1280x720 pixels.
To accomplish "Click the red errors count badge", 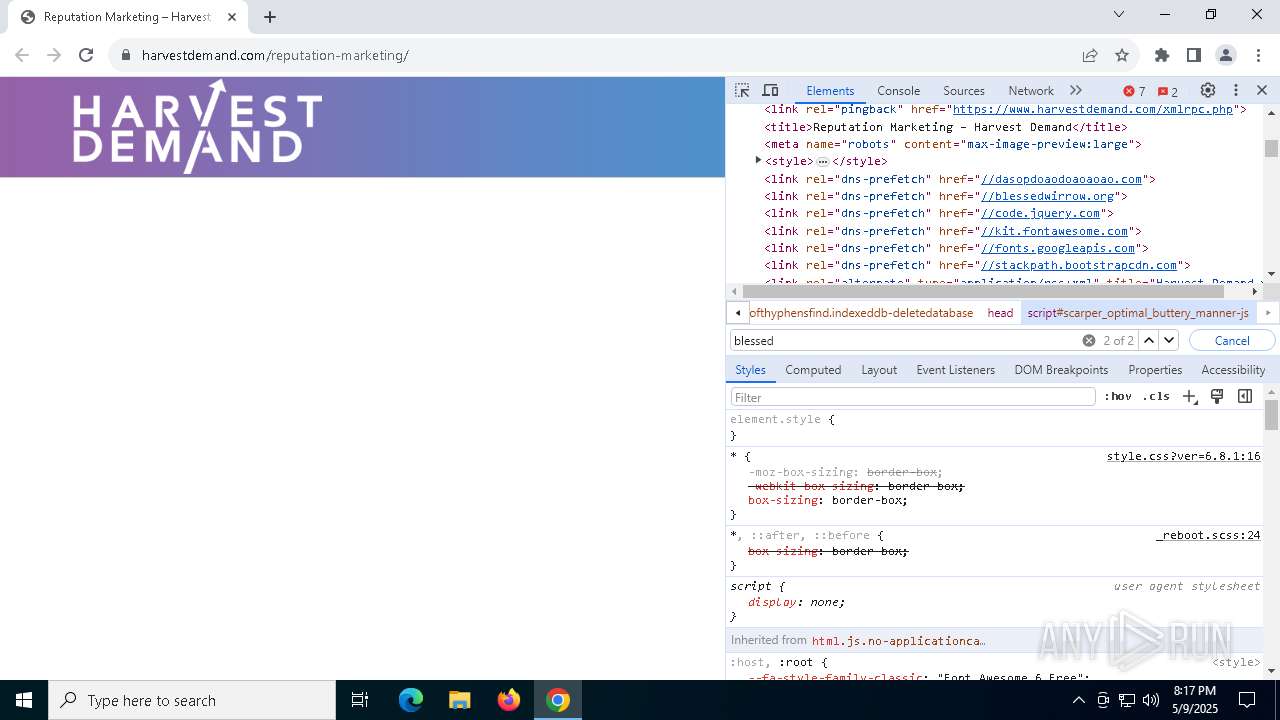I will pyautogui.click(x=1135, y=91).
